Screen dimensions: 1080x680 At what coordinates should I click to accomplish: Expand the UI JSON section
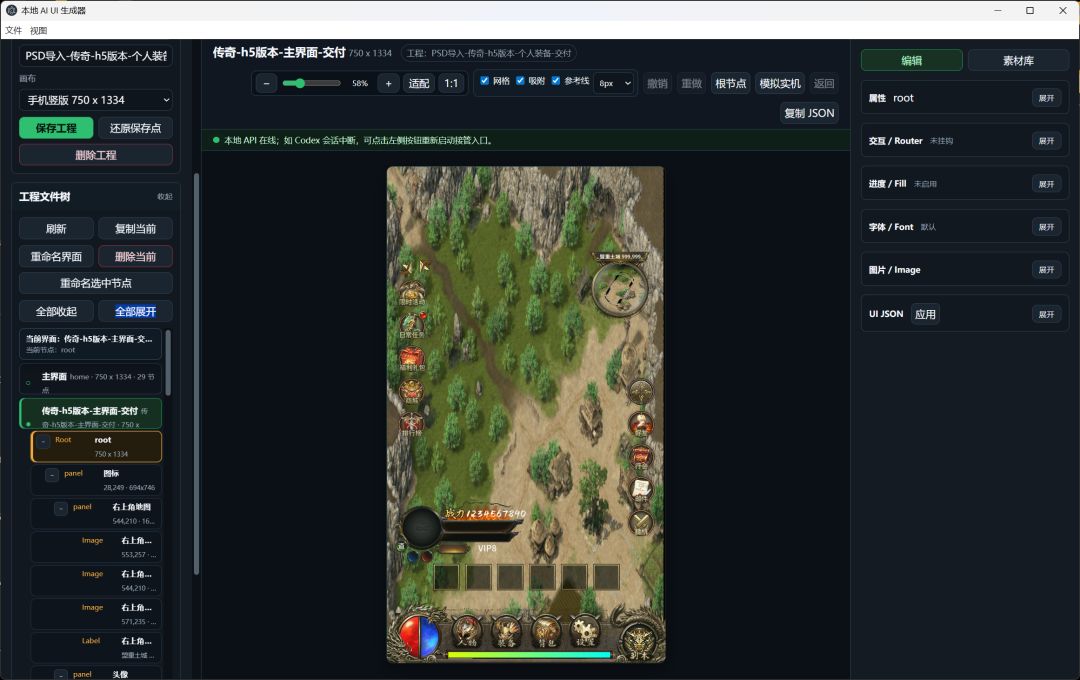1046,314
